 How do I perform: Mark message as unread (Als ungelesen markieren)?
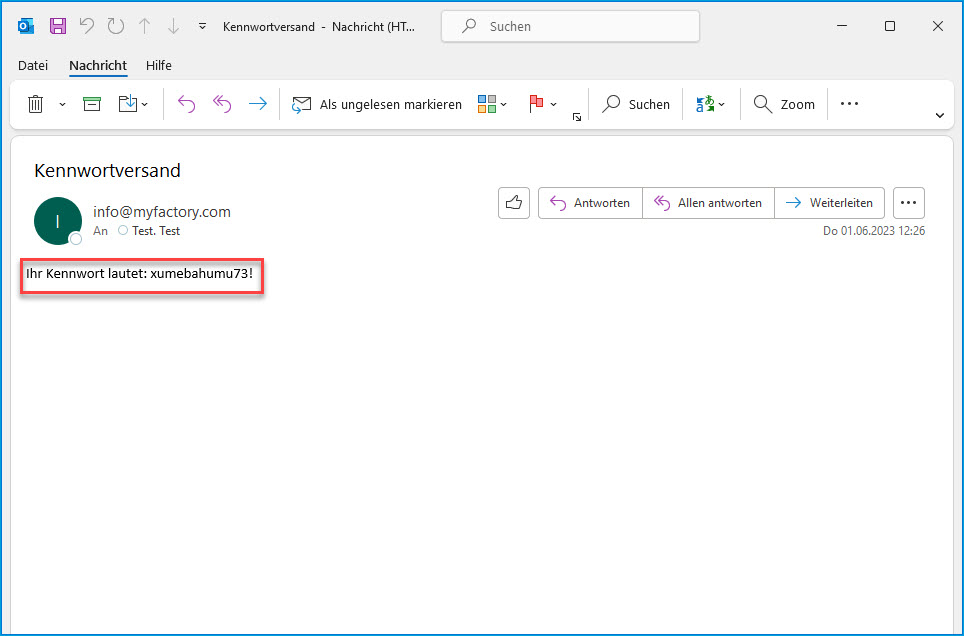(x=377, y=104)
